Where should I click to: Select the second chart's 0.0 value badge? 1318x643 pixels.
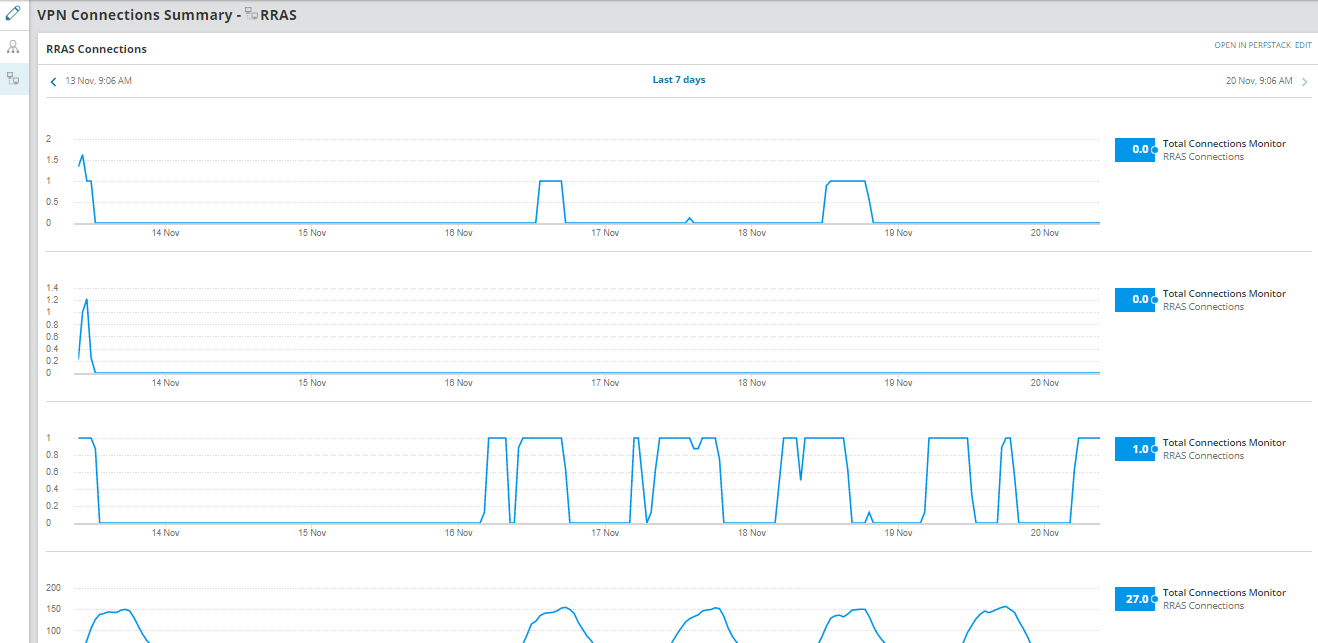[1135, 300]
